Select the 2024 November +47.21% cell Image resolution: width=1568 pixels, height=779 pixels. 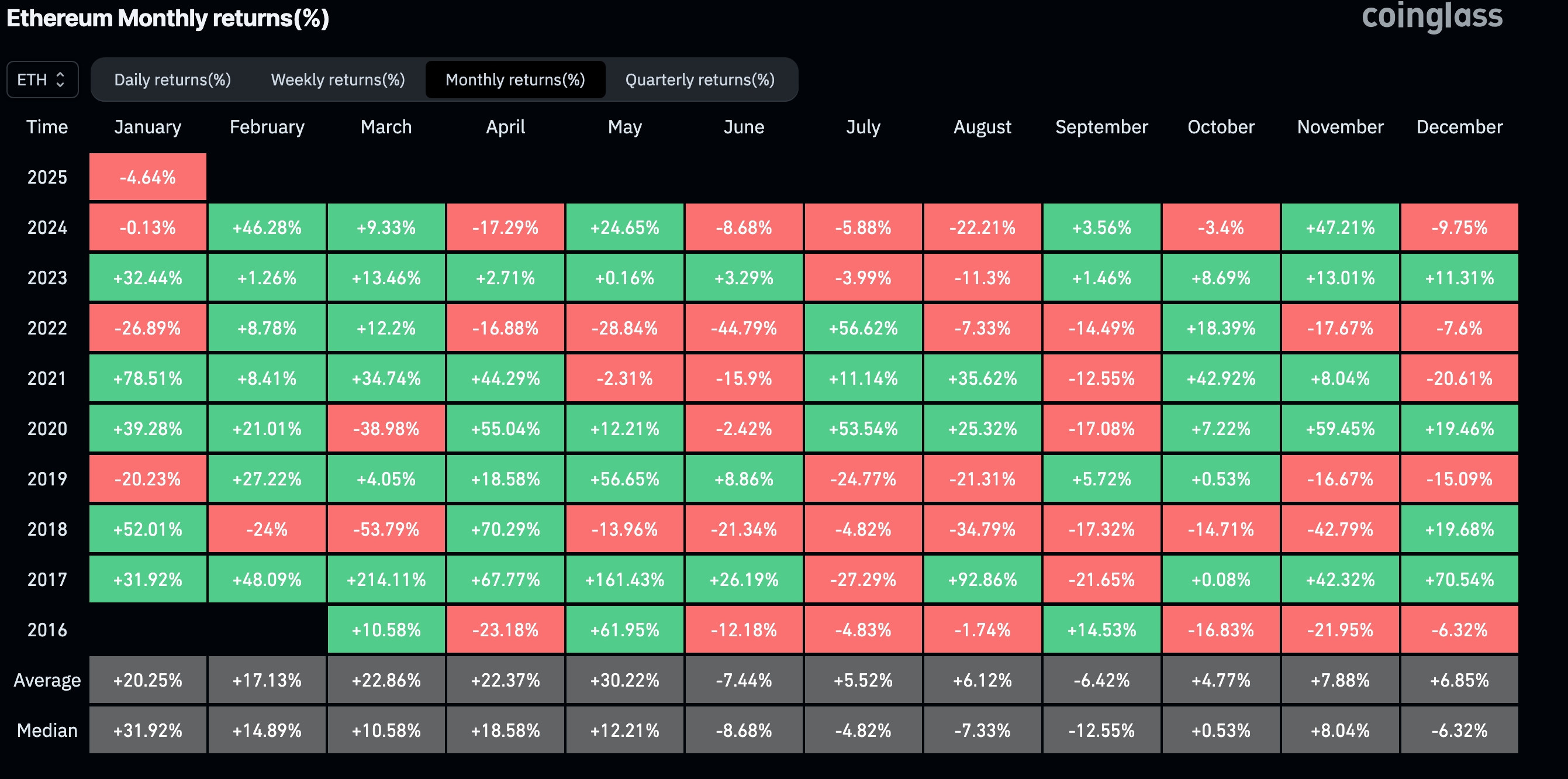coord(1339,226)
